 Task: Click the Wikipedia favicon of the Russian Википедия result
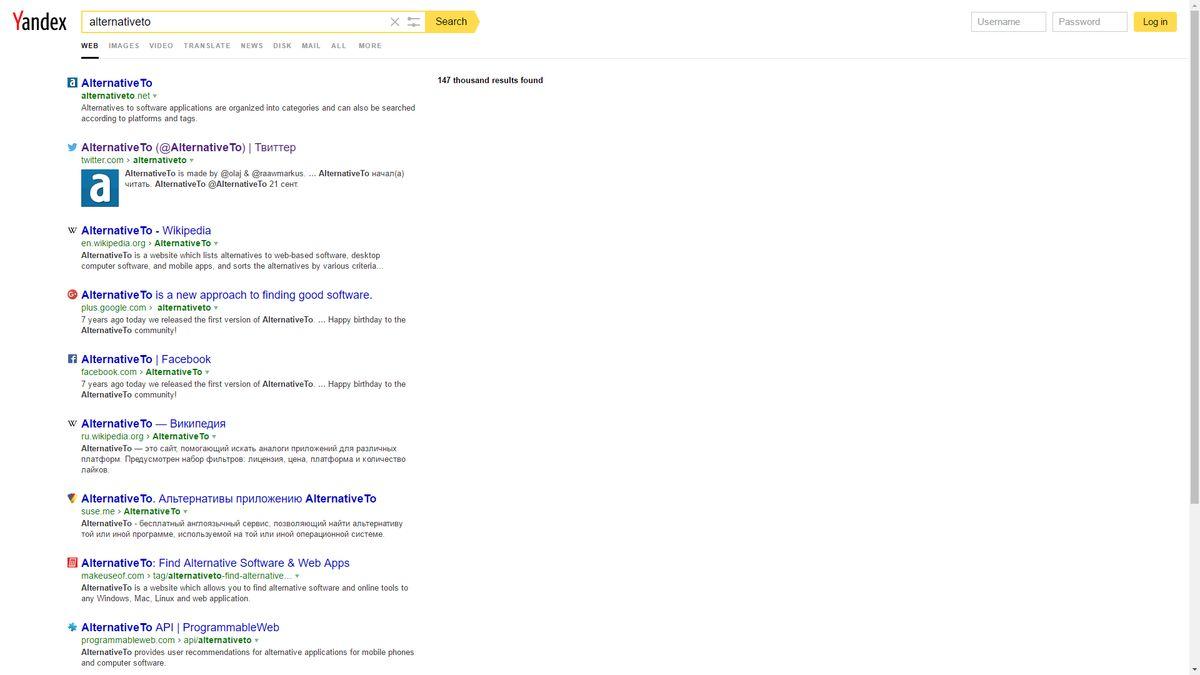coord(72,424)
